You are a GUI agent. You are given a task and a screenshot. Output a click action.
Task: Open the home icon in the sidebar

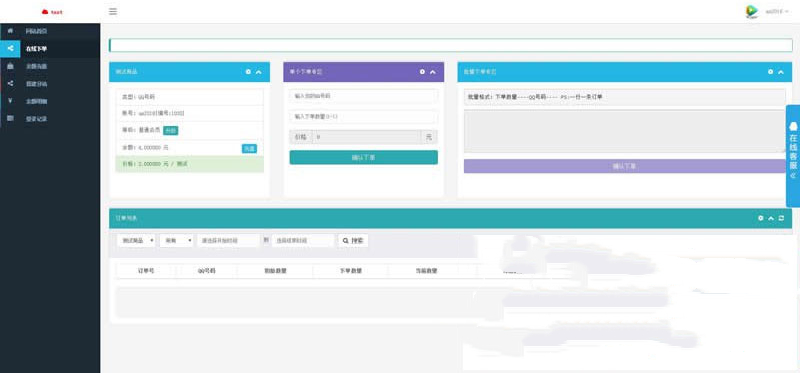coord(10,31)
